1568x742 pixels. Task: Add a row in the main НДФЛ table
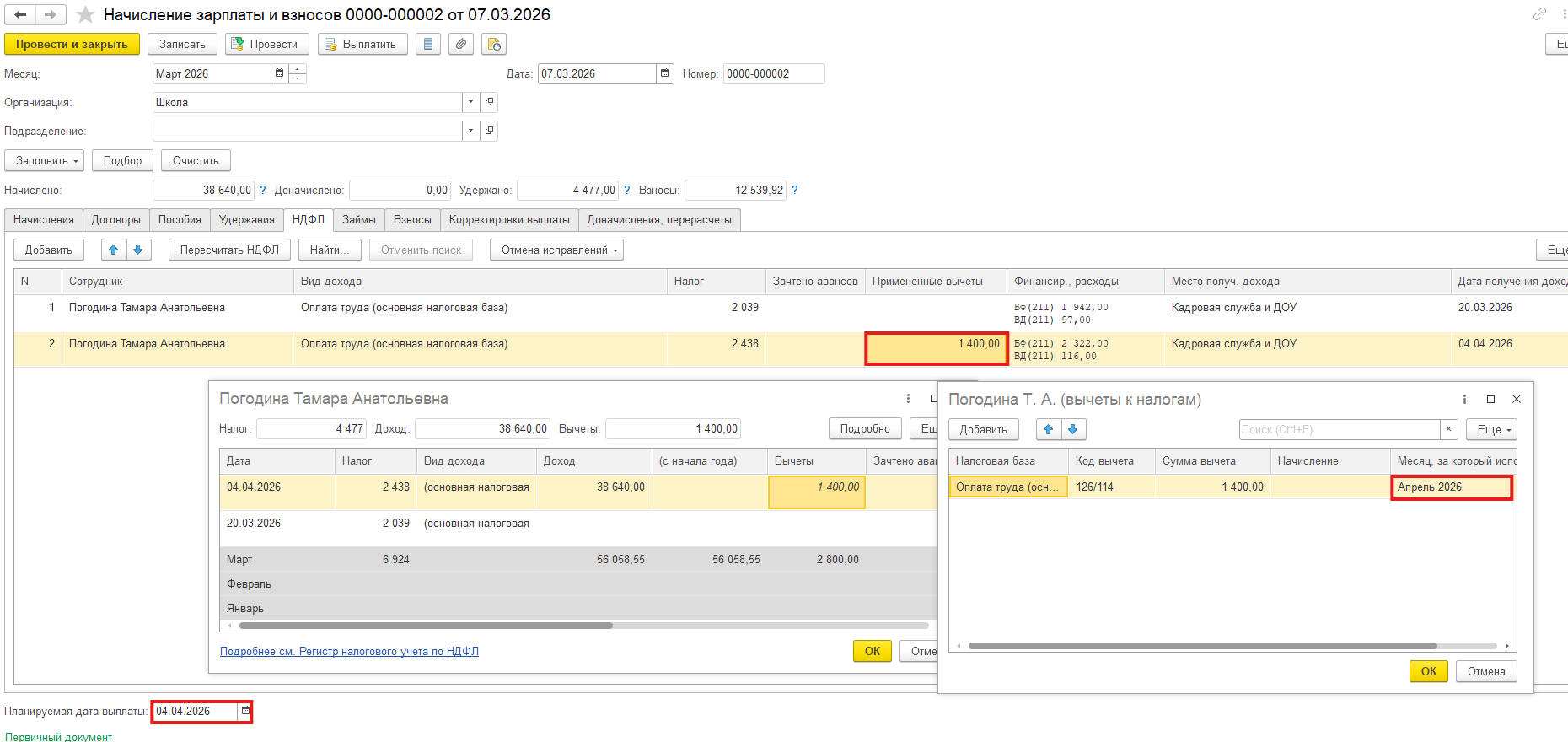click(49, 250)
